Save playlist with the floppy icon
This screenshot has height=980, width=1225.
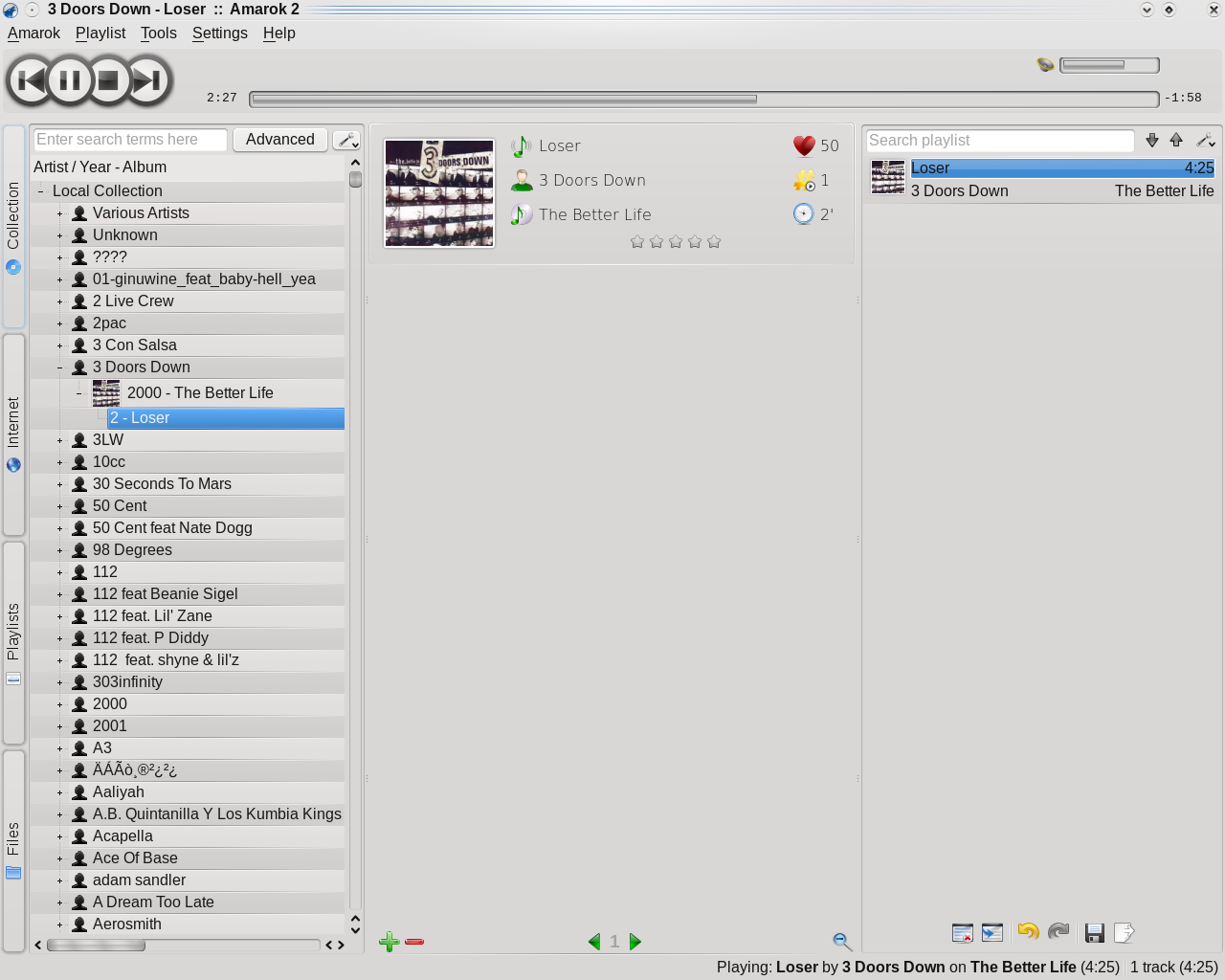tap(1095, 932)
